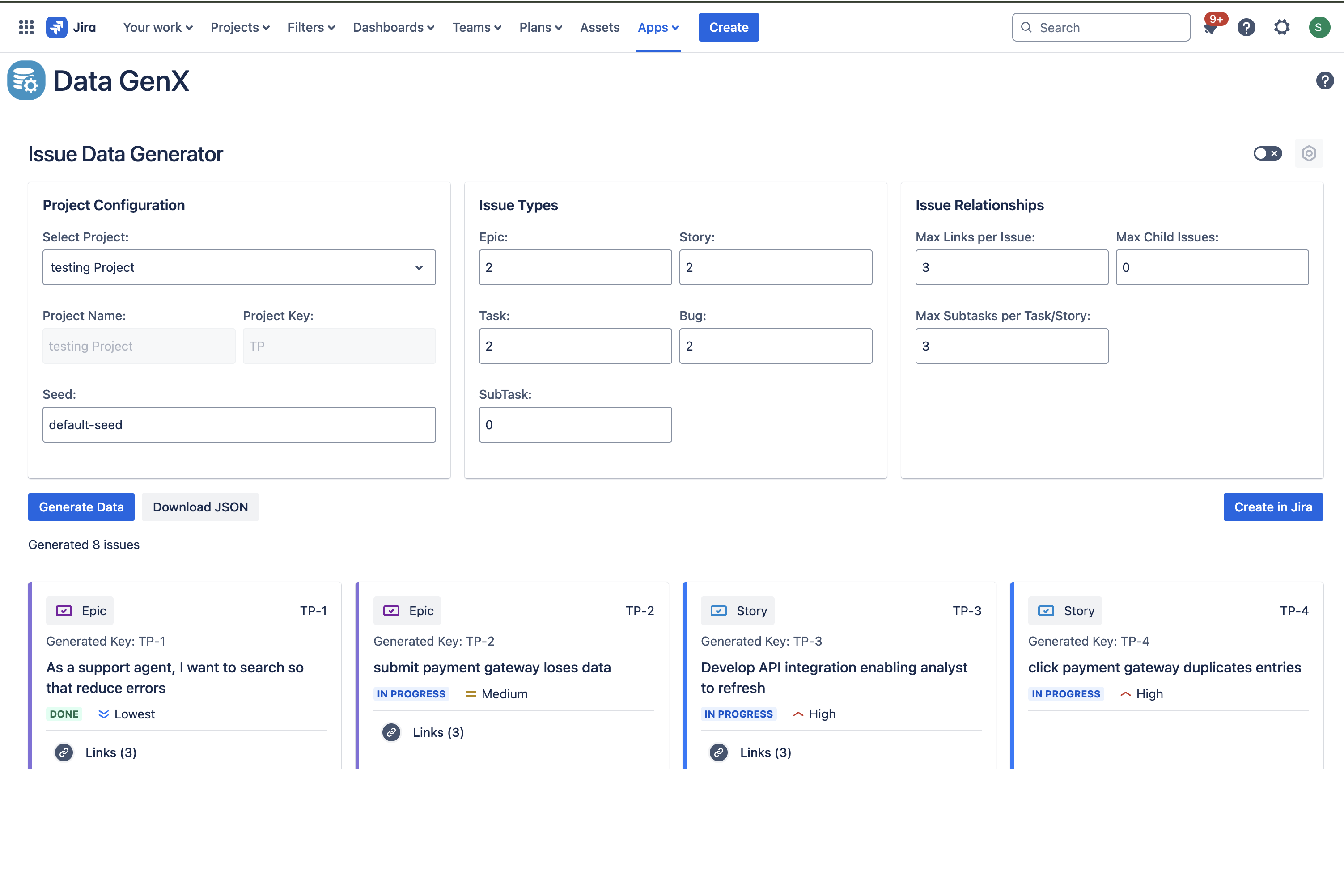1344x896 pixels.
Task: Open notifications bell with 9+ badge
Action: click(1211, 27)
